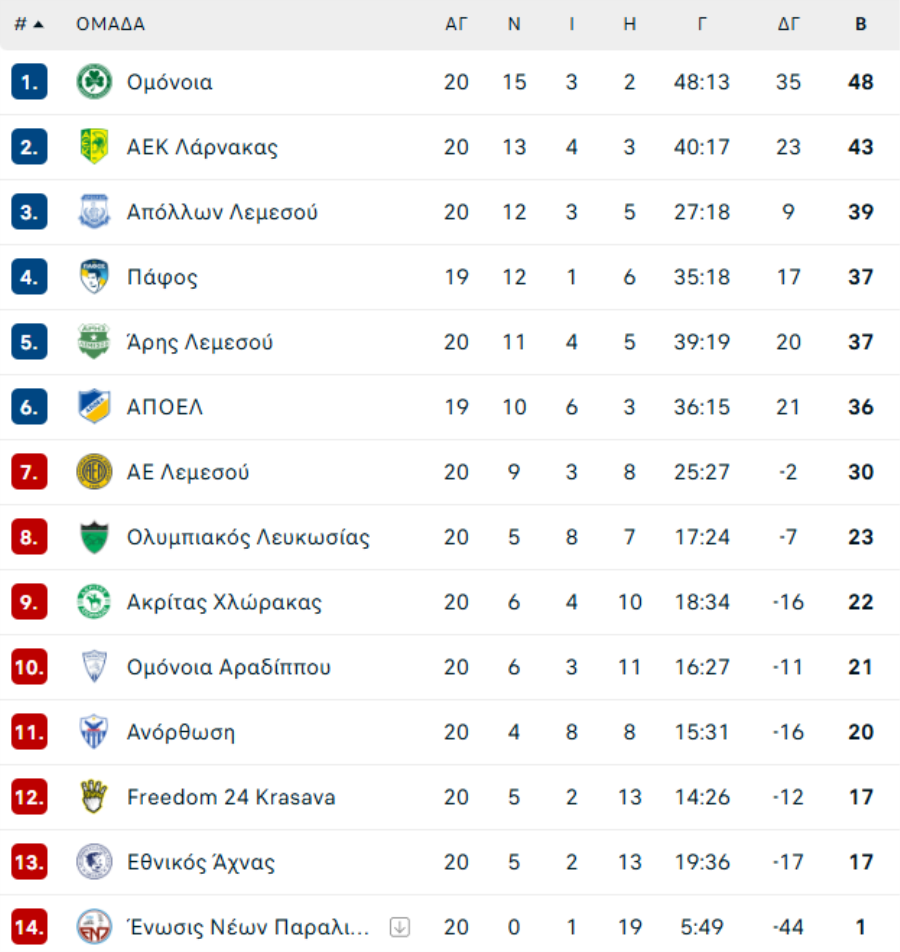Click the ΟΜΑΔΑ column header
This screenshot has height=952, width=900.
tap(110, 25)
